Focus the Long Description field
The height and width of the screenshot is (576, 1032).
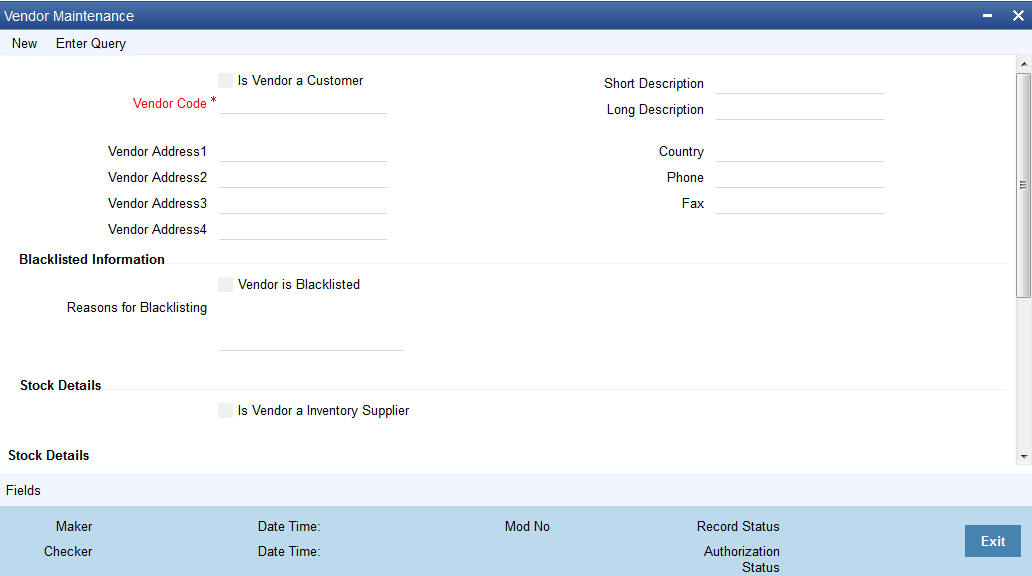[800, 110]
